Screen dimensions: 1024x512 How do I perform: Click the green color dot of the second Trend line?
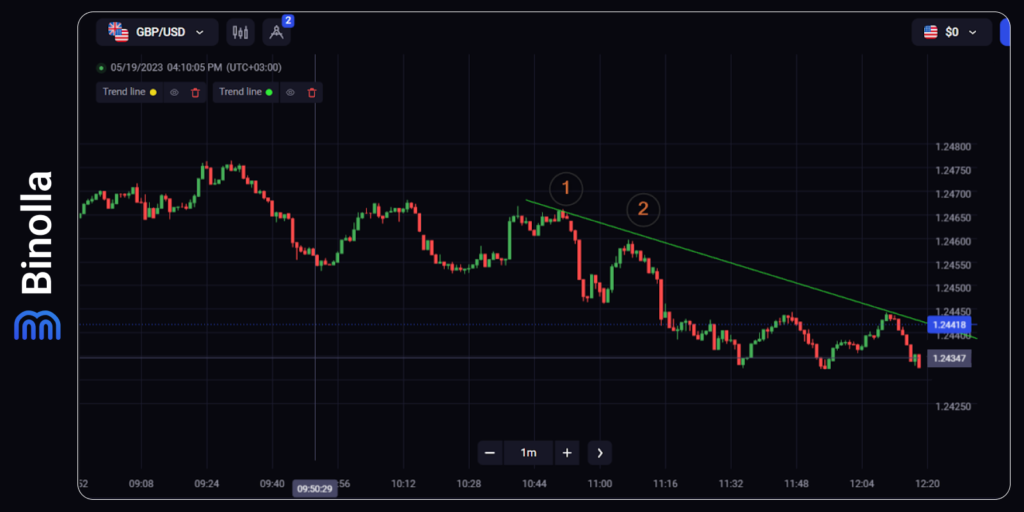tap(269, 93)
